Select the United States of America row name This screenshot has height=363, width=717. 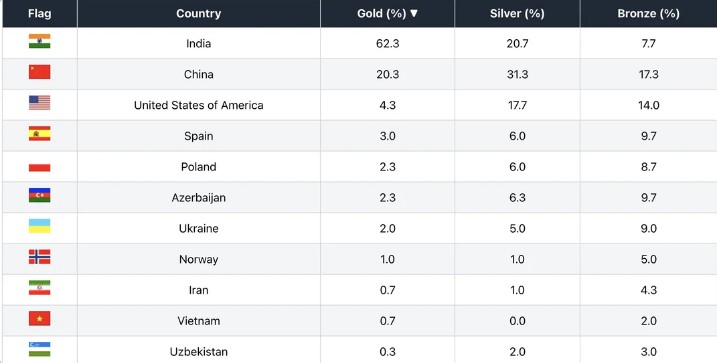tap(198, 105)
